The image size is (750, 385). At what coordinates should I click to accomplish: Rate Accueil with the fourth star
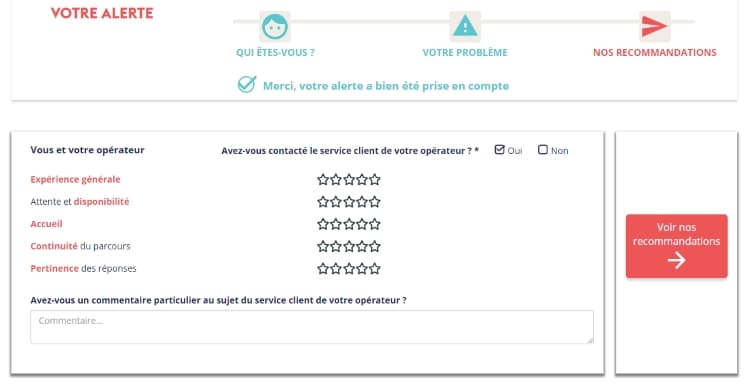click(362, 224)
